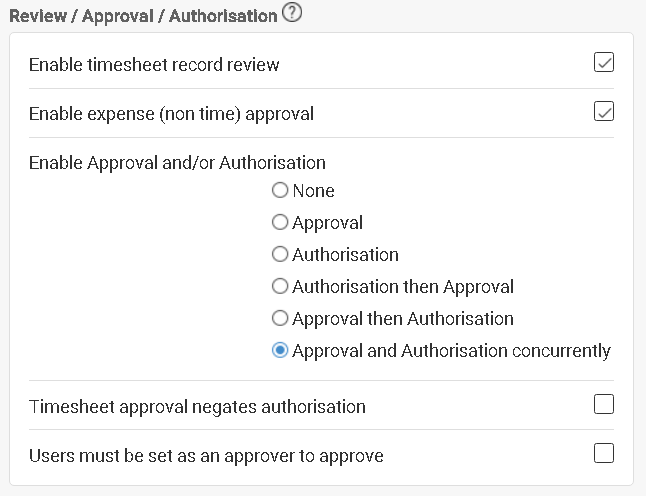Tick the Users must be set as approver checkbox
Screen dimensions: 646x496
(x=604, y=453)
